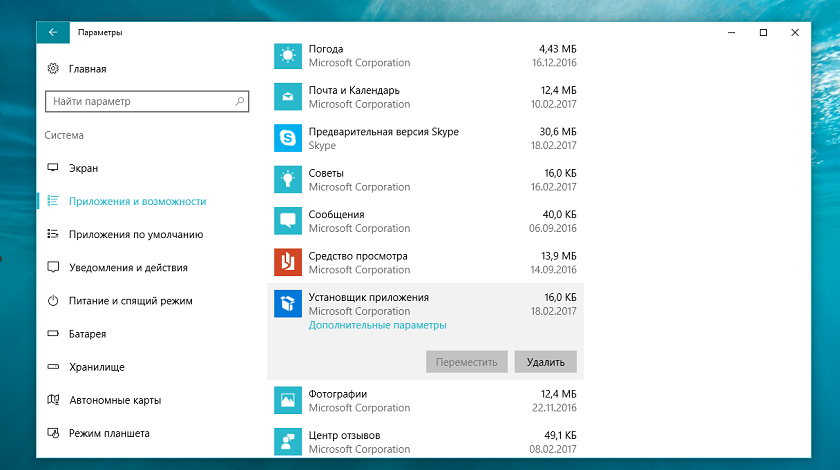Click the Хранилище drive icon
The image size is (840, 470).
(x=53, y=367)
